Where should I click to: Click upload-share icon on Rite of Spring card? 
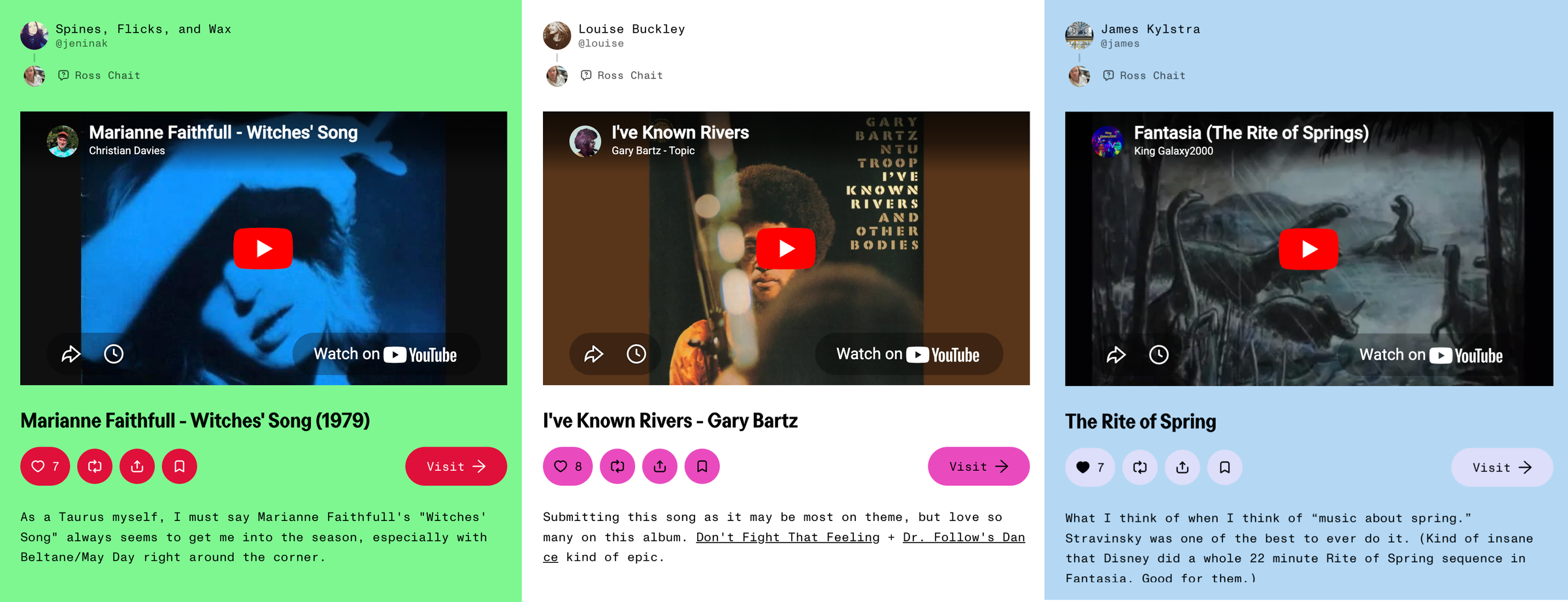pos(1183,467)
